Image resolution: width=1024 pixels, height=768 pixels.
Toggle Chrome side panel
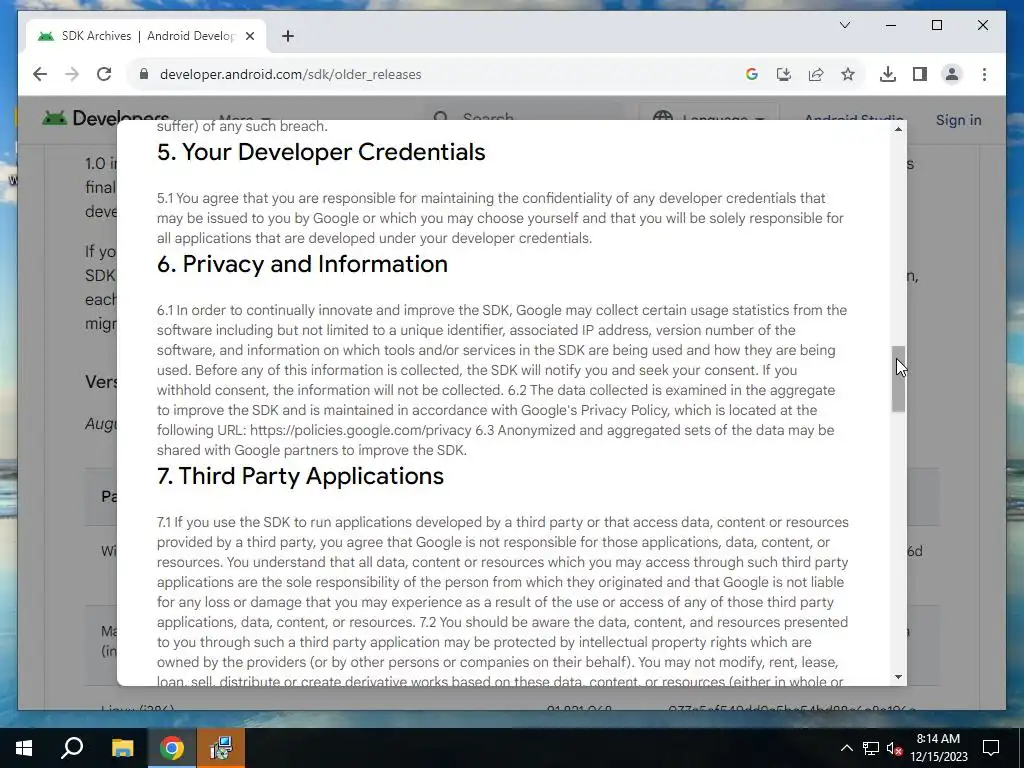pyautogui.click(x=920, y=74)
